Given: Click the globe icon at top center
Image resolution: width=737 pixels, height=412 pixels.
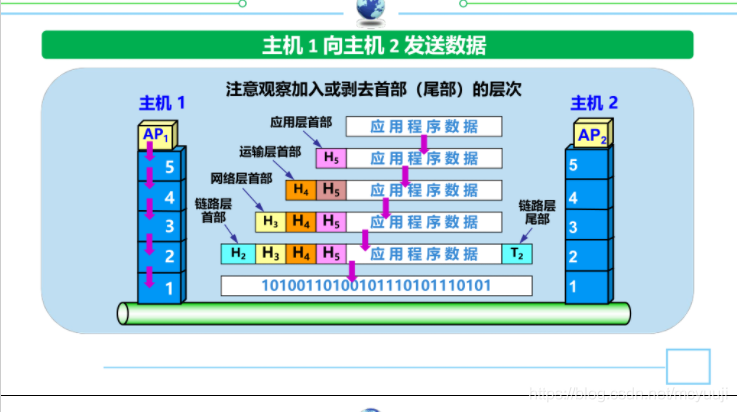Looking at the screenshot, I should coord(370,11).
